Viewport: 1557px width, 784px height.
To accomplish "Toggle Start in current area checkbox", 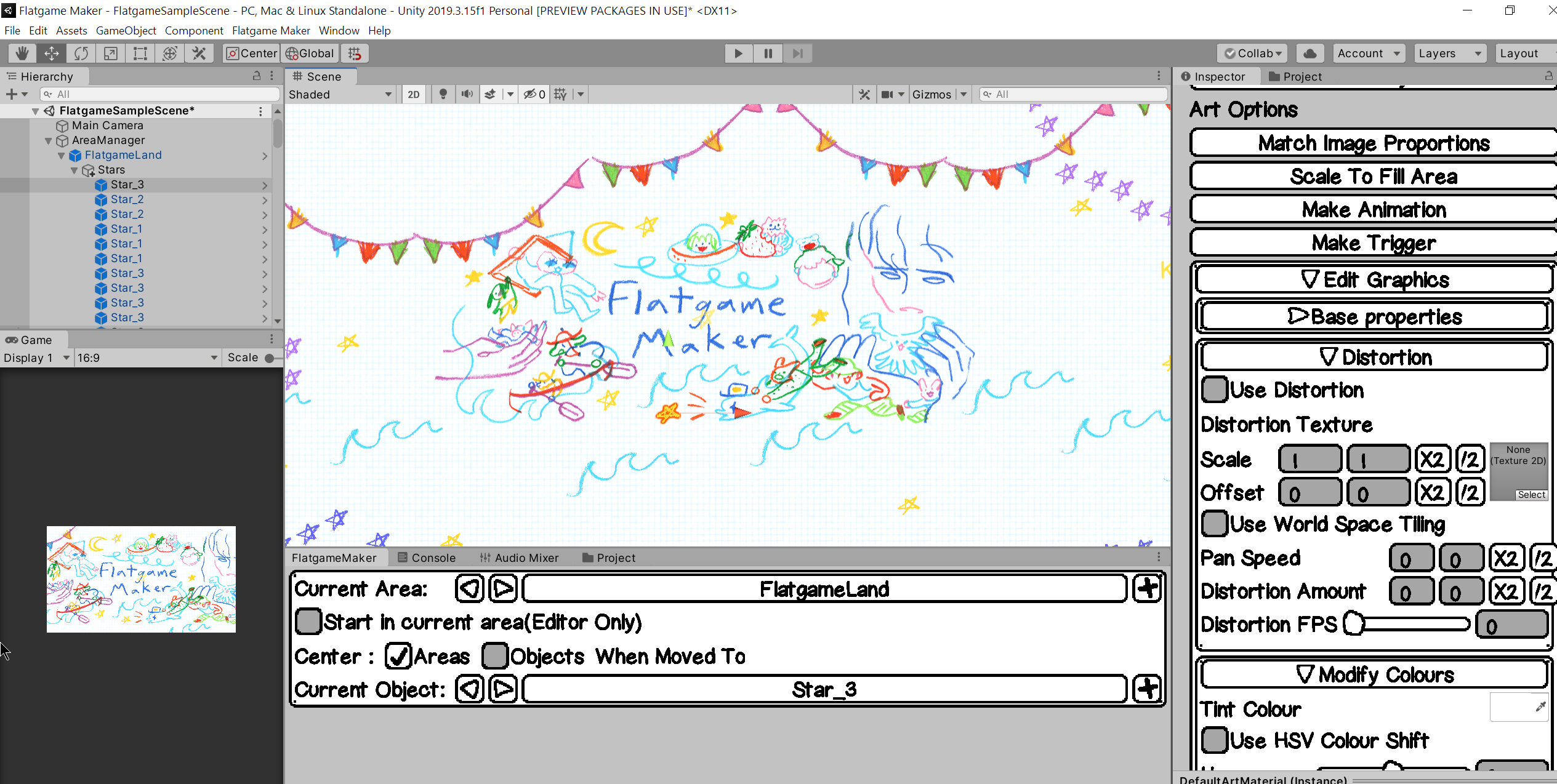I will pyautogui.click(x=308, y=622).
